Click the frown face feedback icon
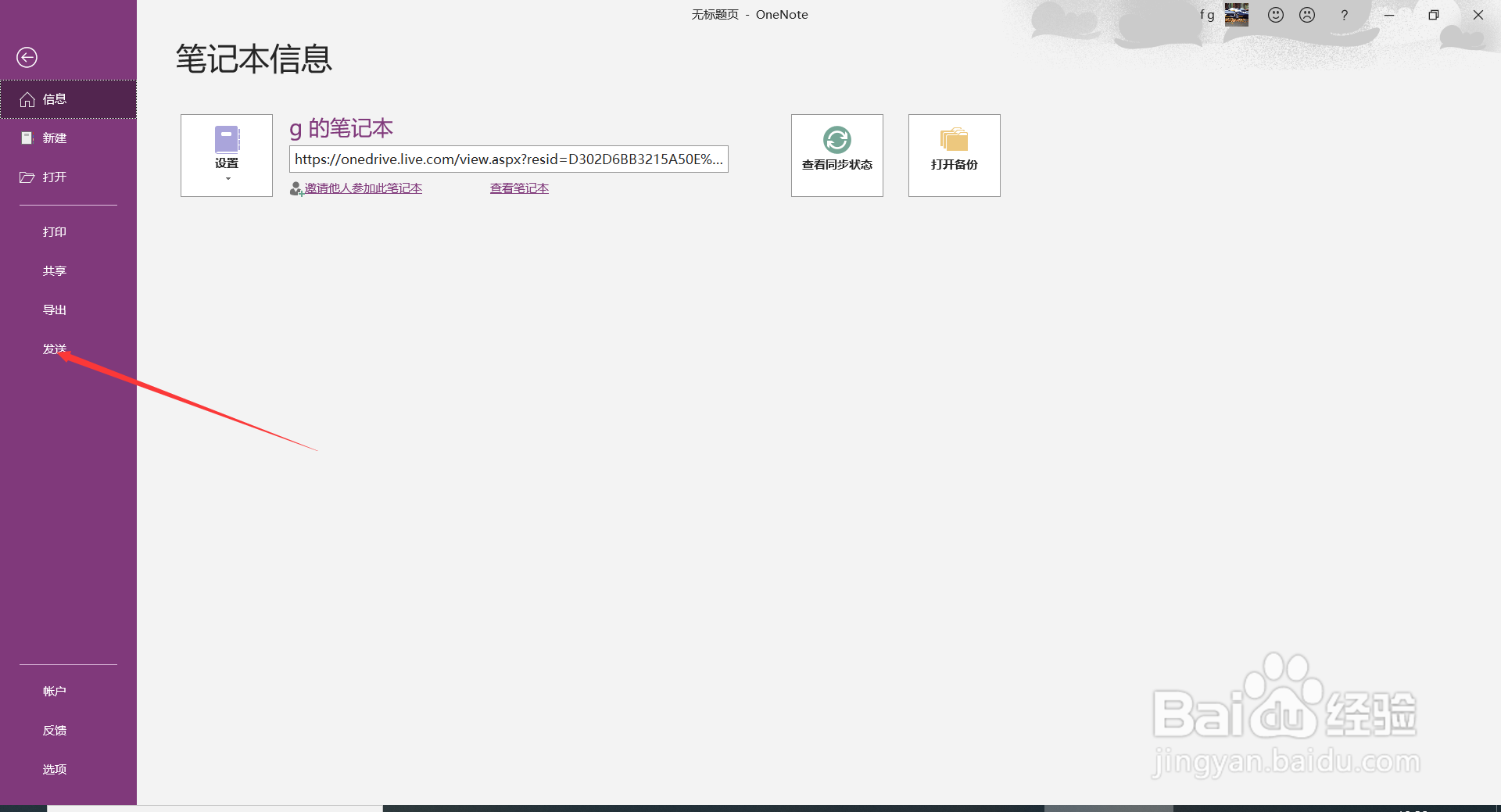Viewport: 1501px width, 812px height. [x=1307, y=15]
